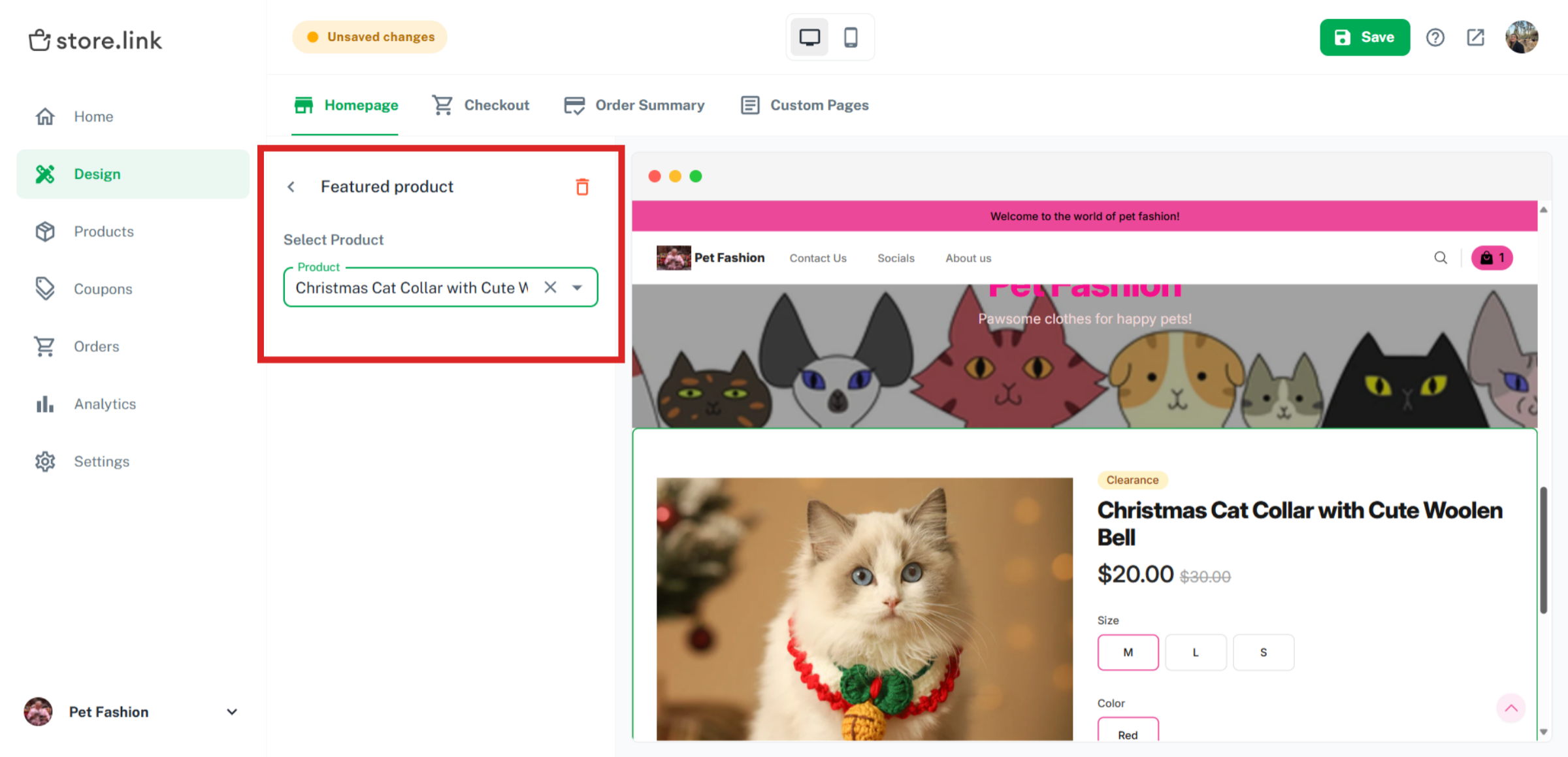Open the Design section in the sidebar
1568x757 pixels.
click(x=97, y=174)
